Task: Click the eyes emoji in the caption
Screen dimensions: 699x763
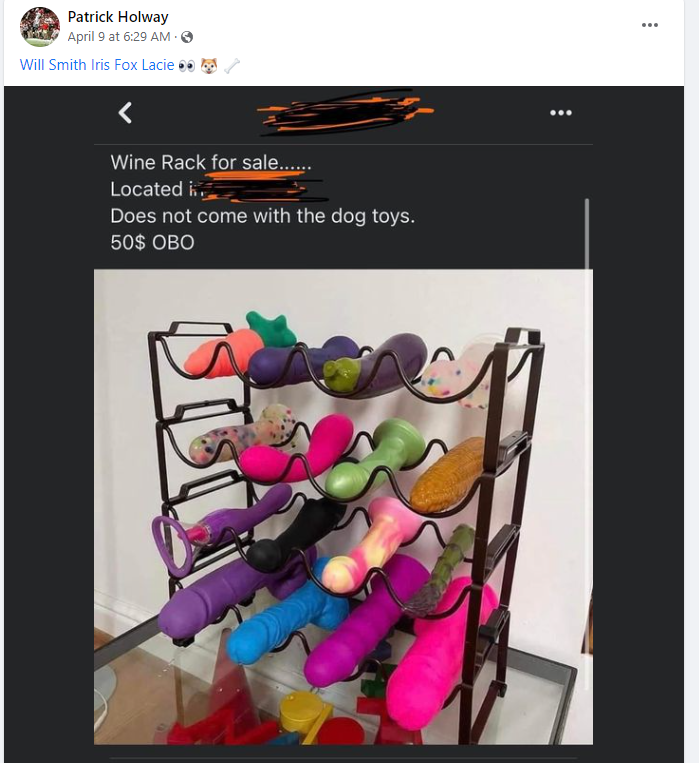Action: pos(186,66)
